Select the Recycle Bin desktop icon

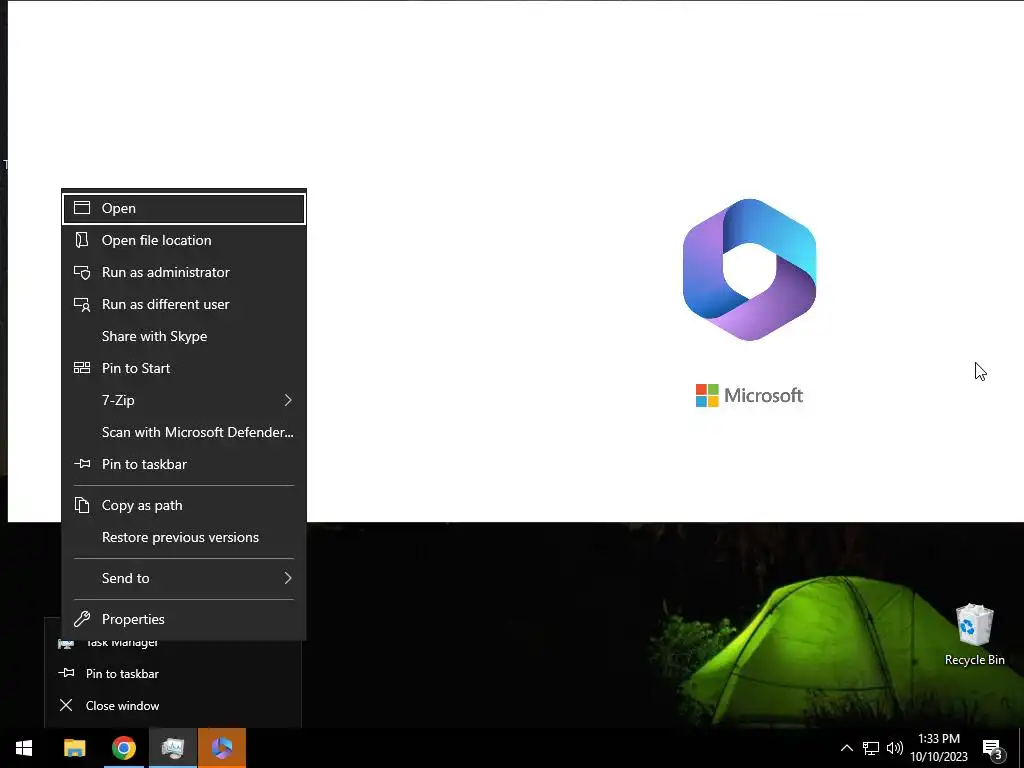point(974,635)
